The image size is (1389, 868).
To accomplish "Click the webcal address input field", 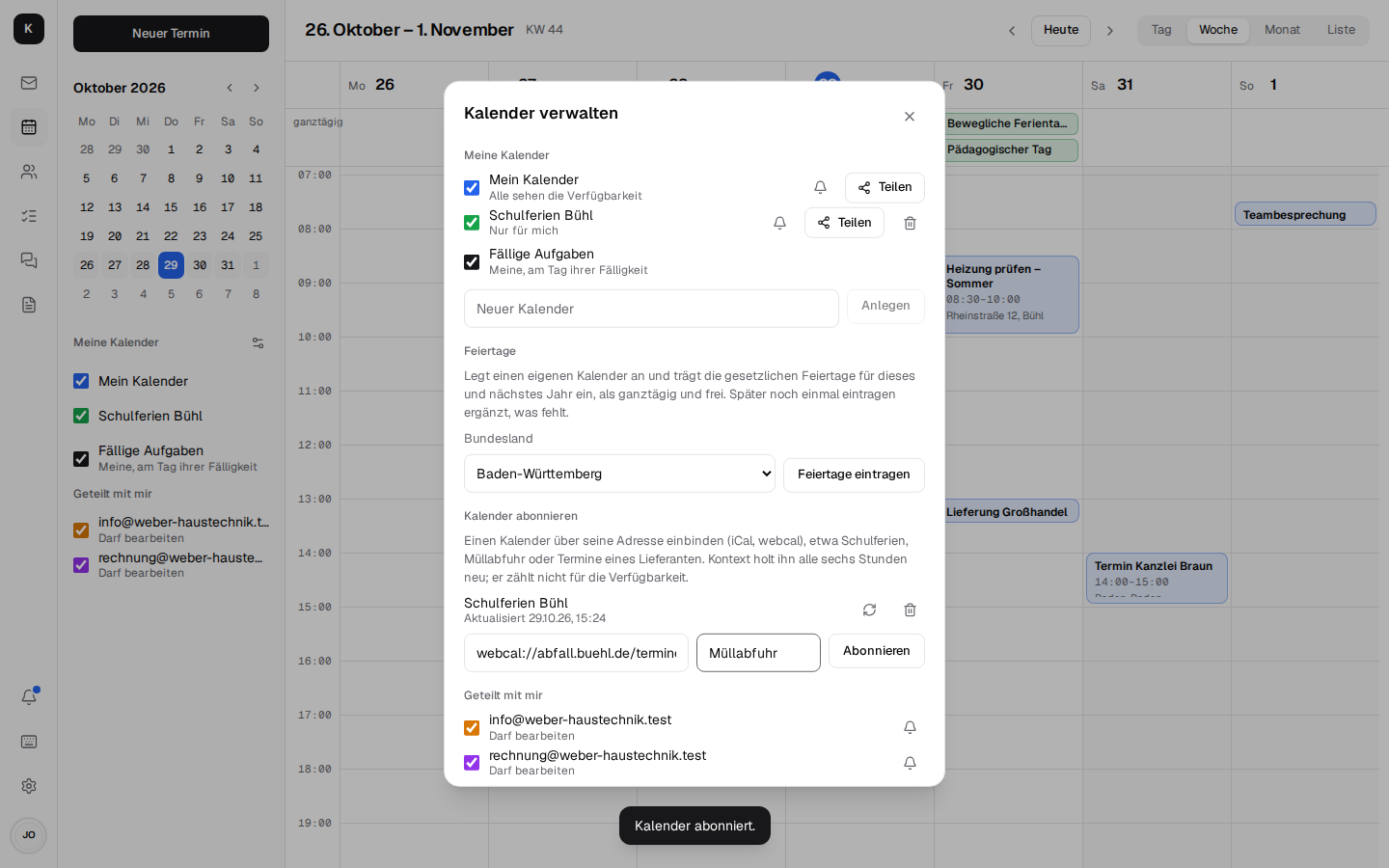I will coord(576,653).
